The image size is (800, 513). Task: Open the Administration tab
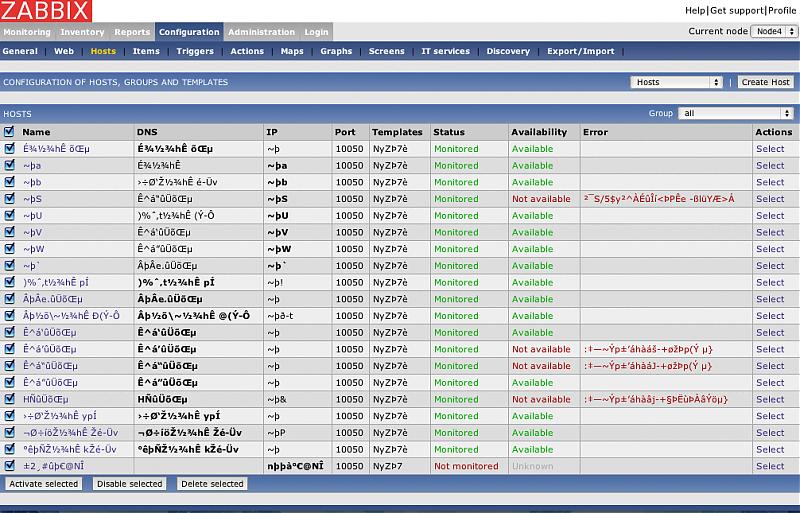pyautogui.click(x=261, y=32)
